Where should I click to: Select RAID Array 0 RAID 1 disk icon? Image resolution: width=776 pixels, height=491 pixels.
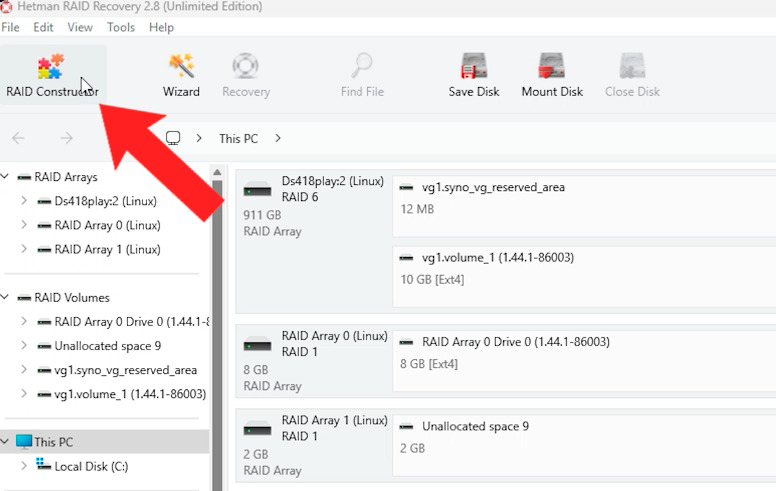point(257,344)
